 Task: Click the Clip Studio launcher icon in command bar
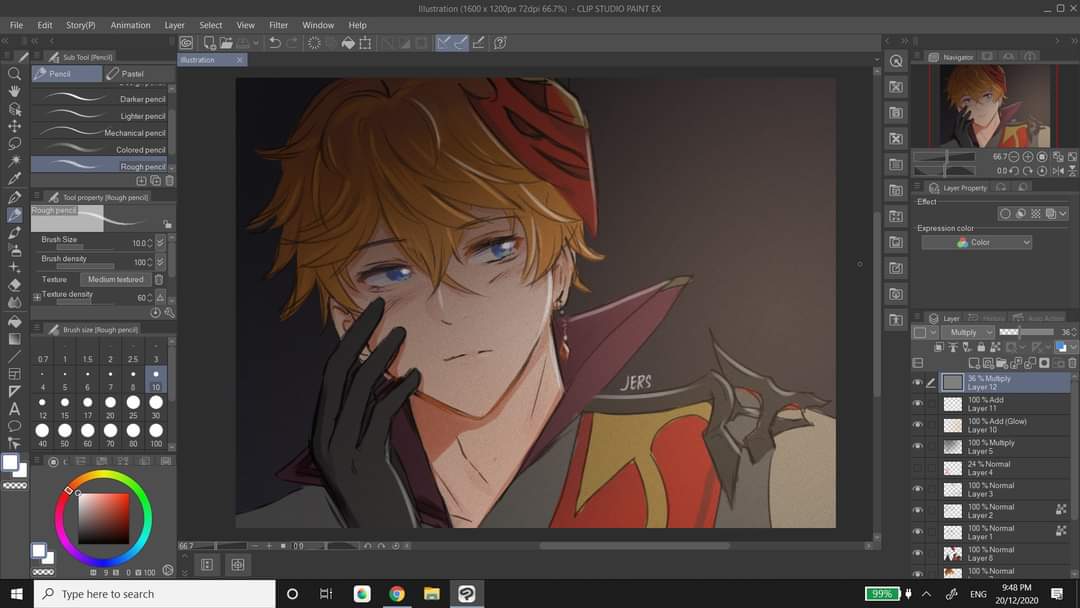click(186, 43)
